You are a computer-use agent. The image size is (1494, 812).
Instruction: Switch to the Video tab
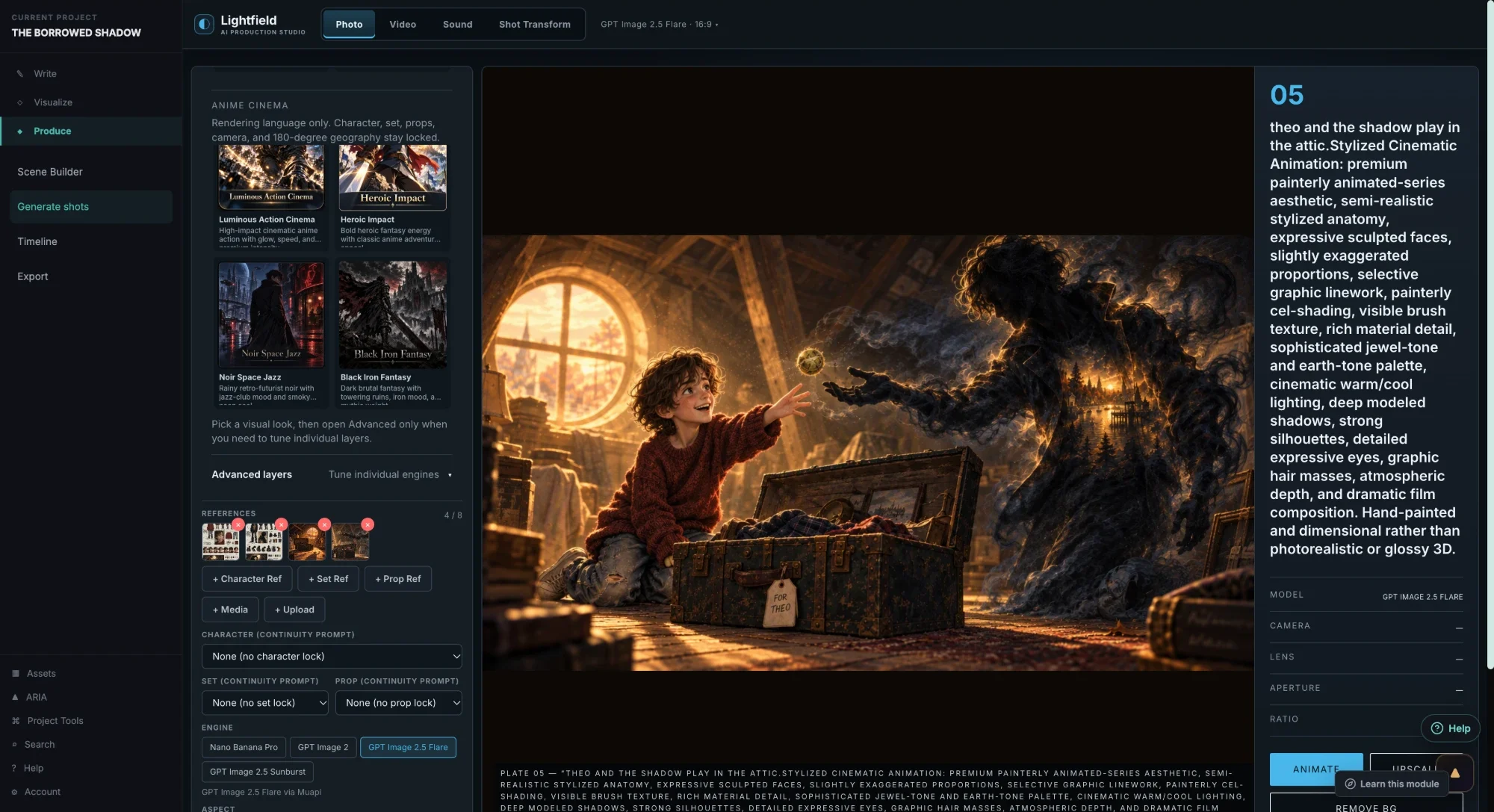(403, 25)
